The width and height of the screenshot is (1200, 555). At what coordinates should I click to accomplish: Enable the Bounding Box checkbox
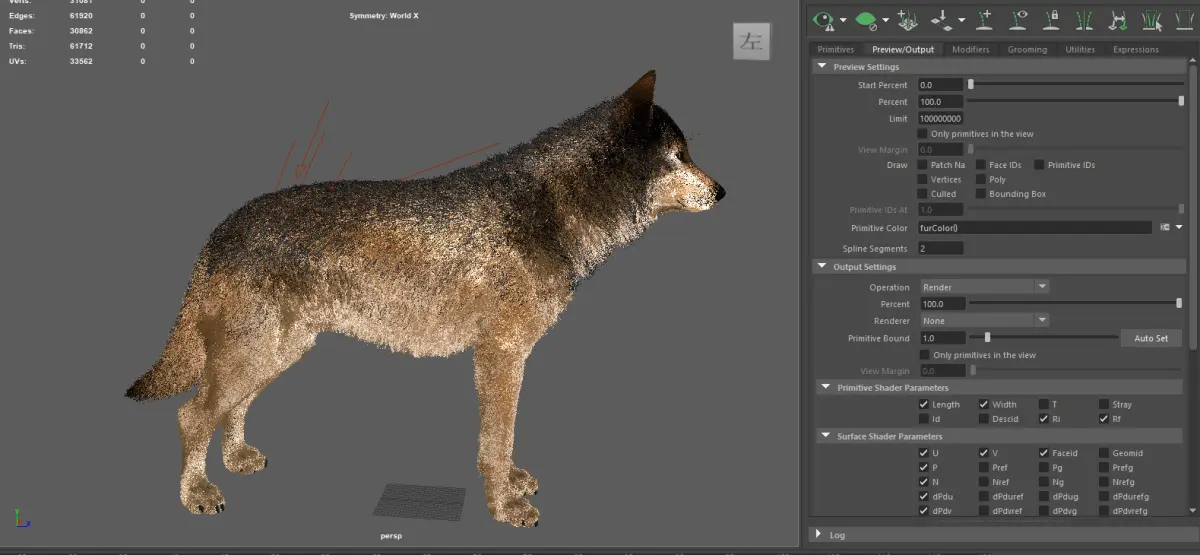981,194
